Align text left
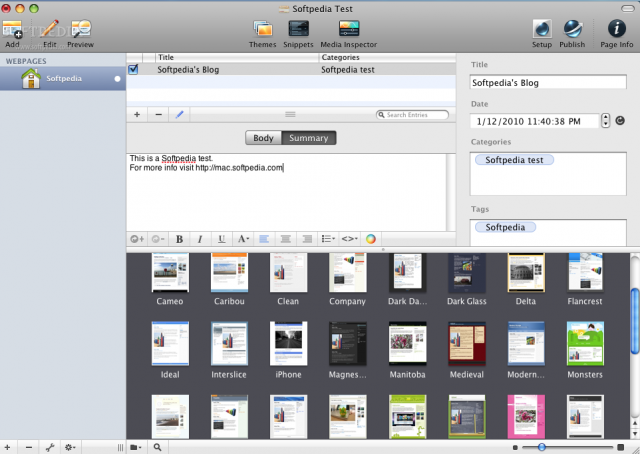This screenshot has width=640, height=454. (264, 239)
